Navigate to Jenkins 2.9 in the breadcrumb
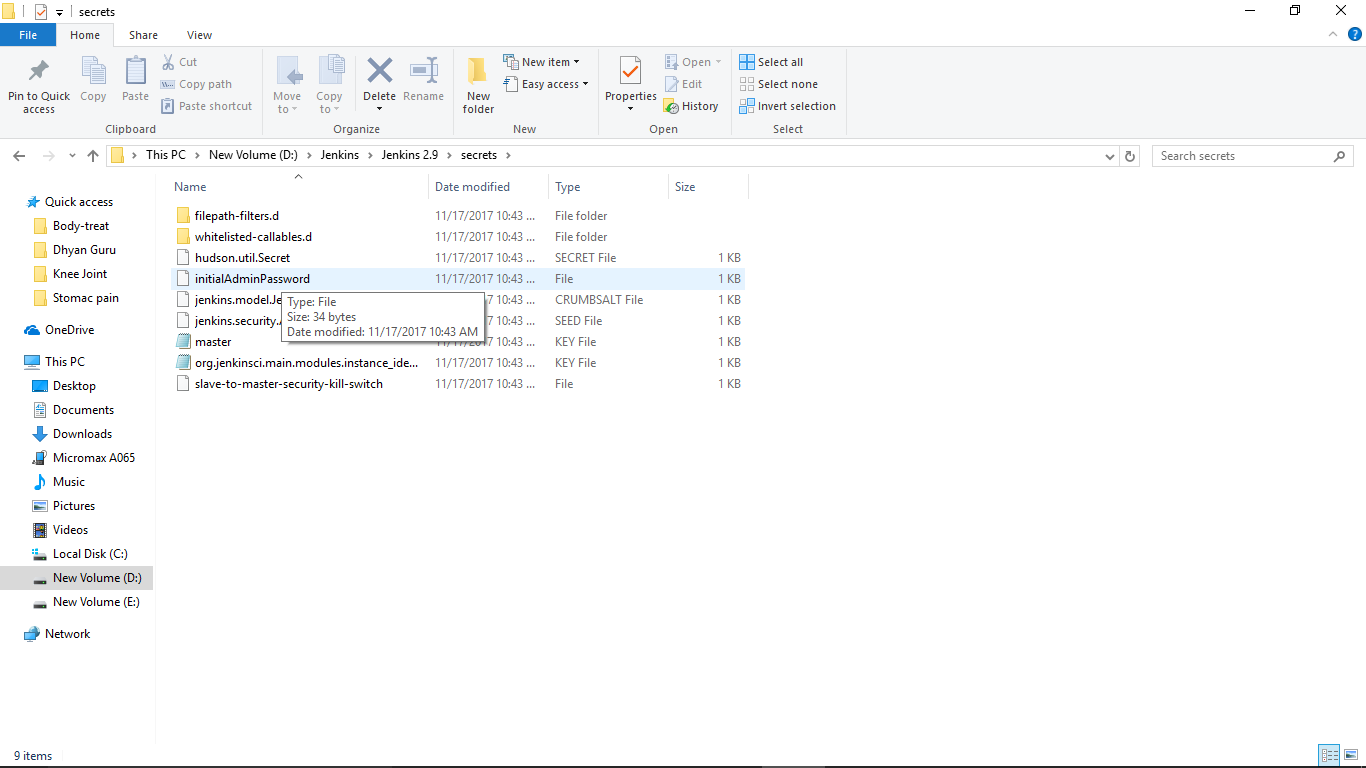This screenshot has width=1366, height=768. [411, 155]
